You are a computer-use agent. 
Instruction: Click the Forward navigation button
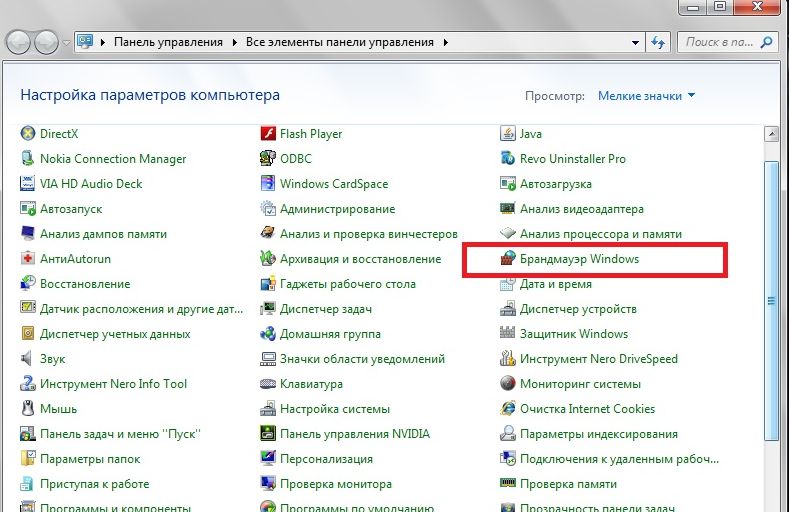47,42
